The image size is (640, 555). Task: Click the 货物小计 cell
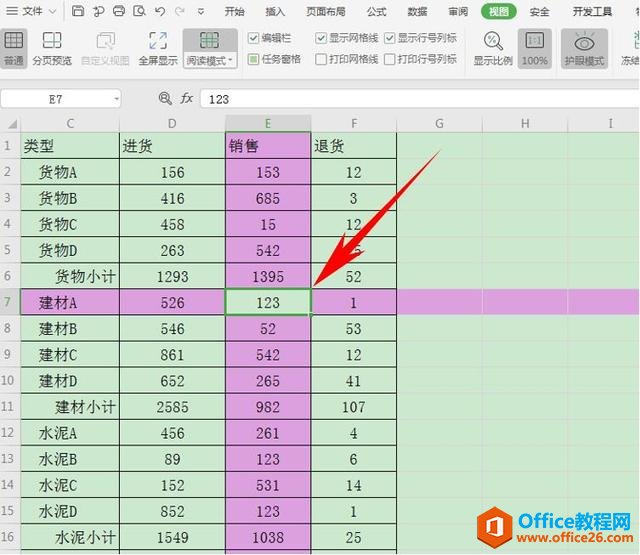pyautogui.click(x=70, y=277)
